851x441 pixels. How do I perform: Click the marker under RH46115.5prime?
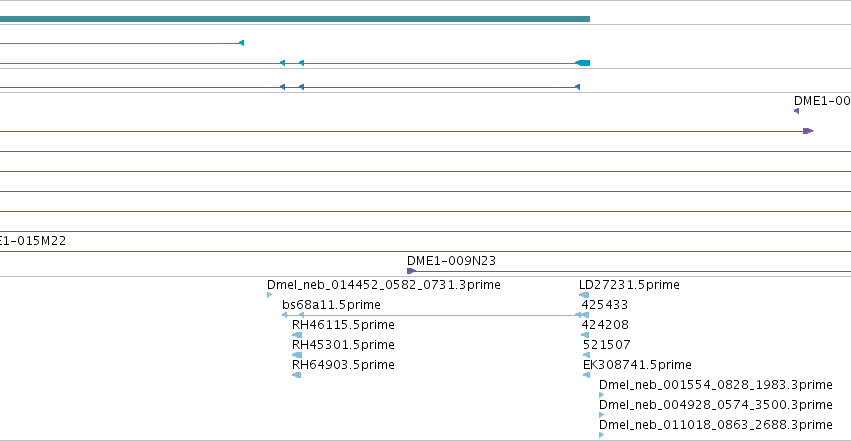297,335
